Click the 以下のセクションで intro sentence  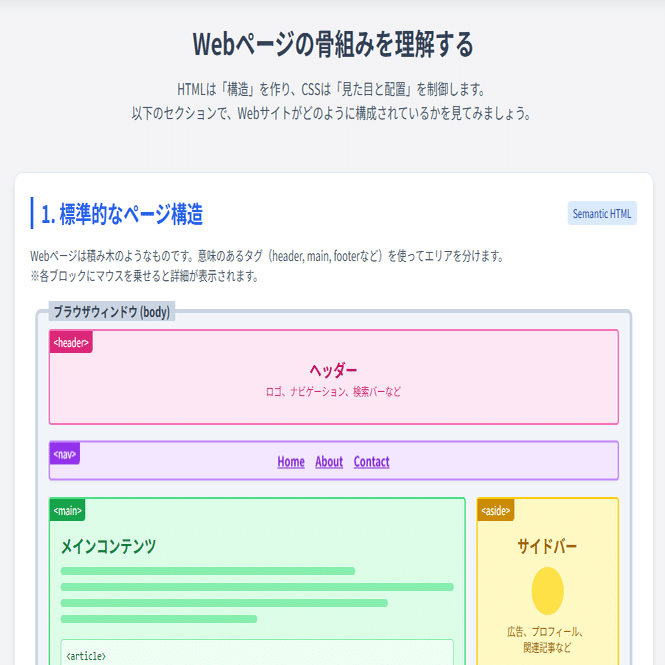pyautogui.click(x=331, y=113)
